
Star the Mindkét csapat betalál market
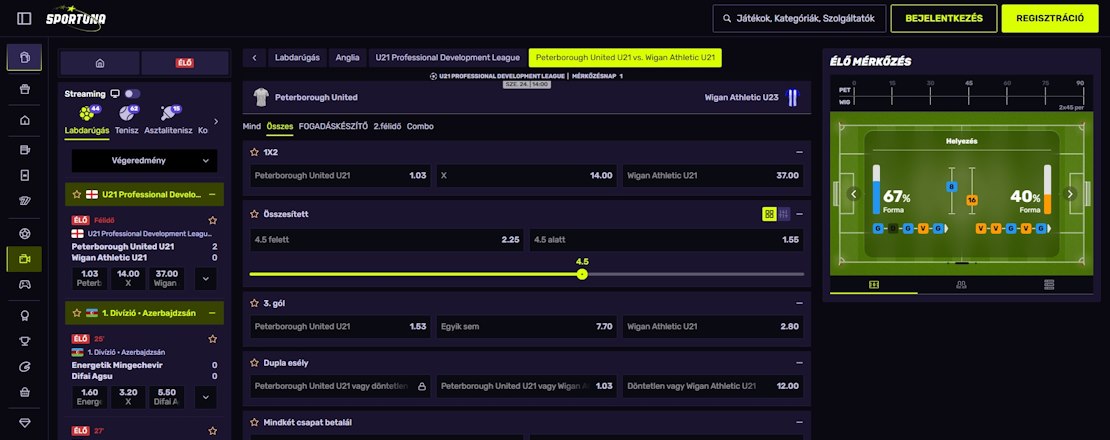(254, 422)
